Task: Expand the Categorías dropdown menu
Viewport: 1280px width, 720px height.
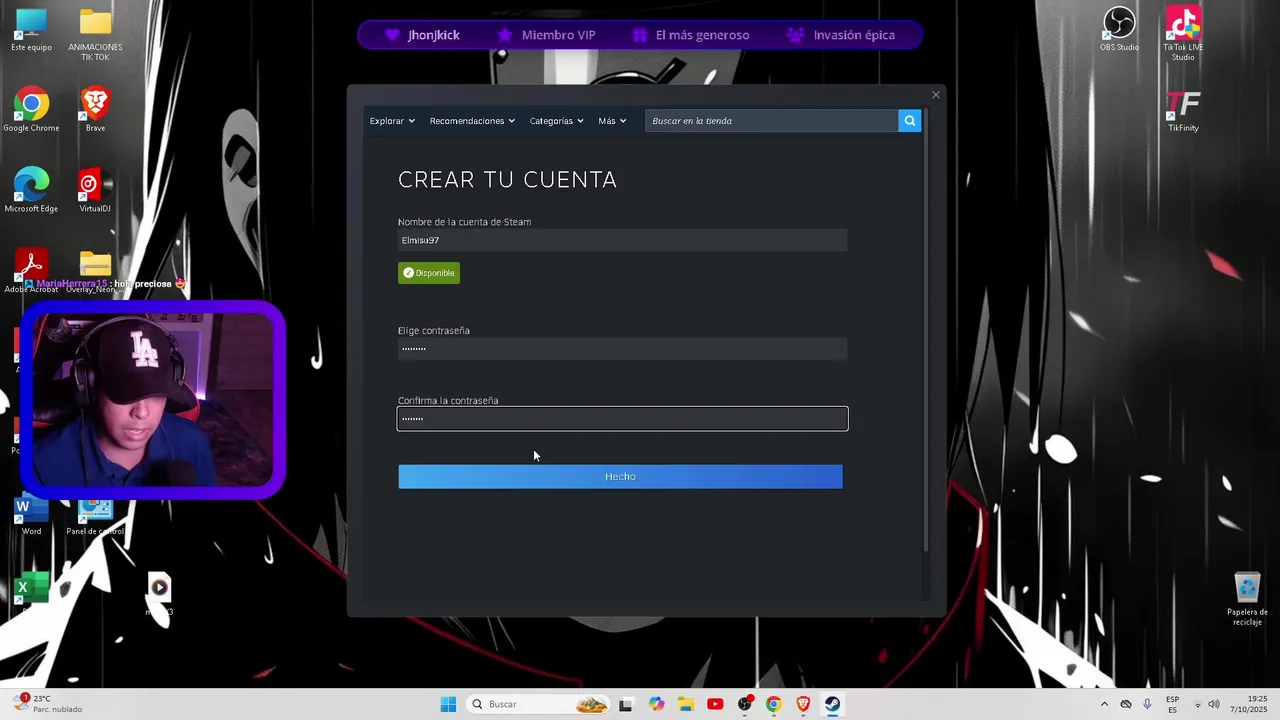Action: (x=556, y=121)
